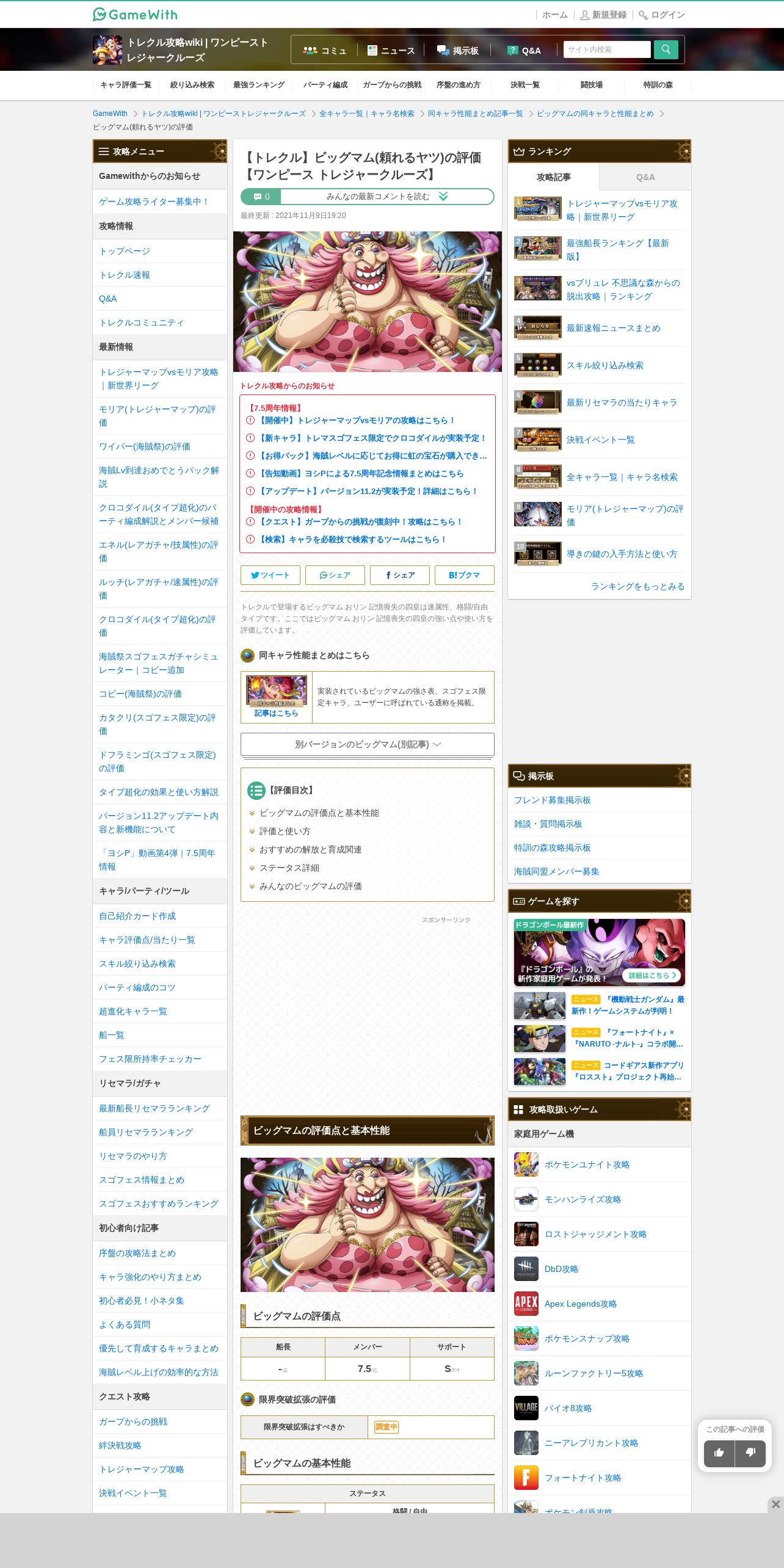784x1568 pixels.
Task: Click ranking #2 thumbnail 最強船長ランキング
Action: click(537, 249)
